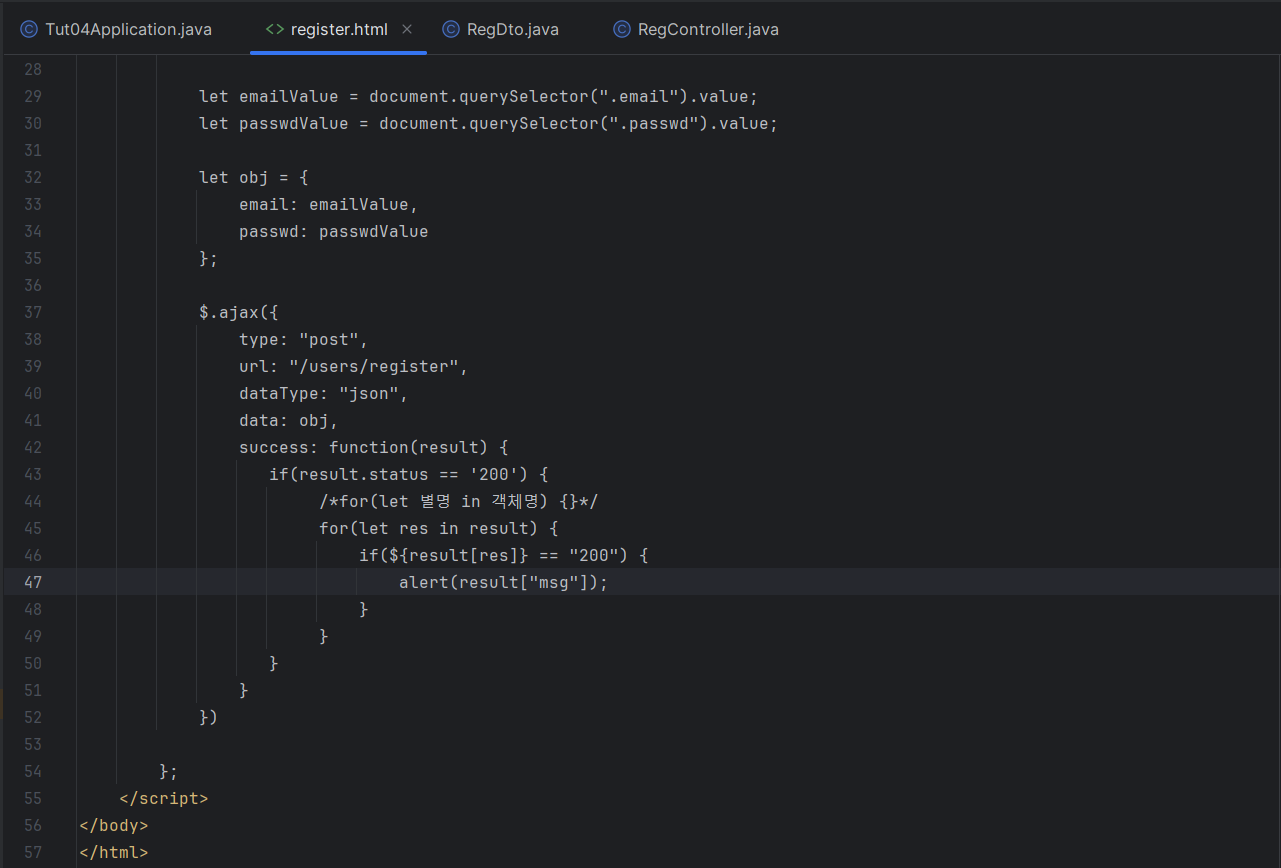This screenshot has height=868, width=1281.
Task: Click the Korean for-loop comment
Action: pyautogui.click(x=458, y=501)
